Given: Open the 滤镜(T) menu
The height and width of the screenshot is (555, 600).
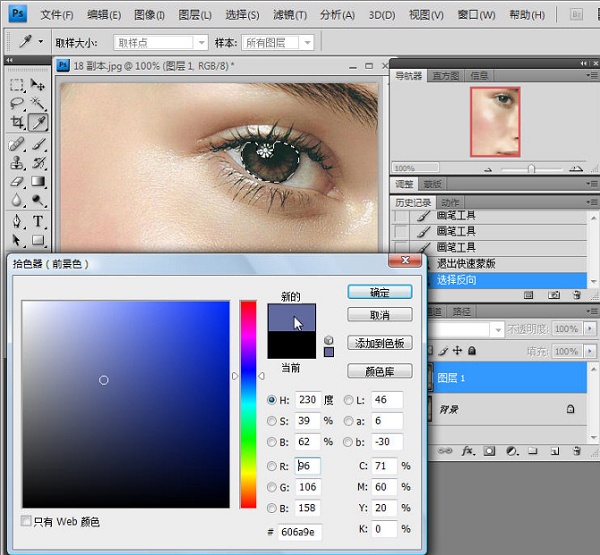Looking at the screenshot, I should coord(290,15).
